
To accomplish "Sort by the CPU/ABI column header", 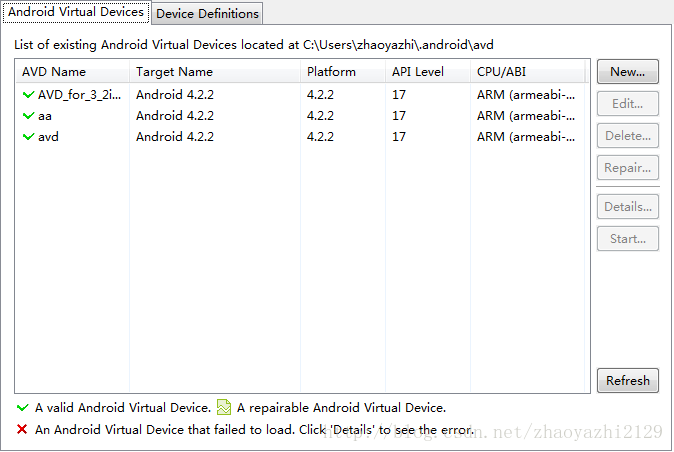I will tap(527, 71).
